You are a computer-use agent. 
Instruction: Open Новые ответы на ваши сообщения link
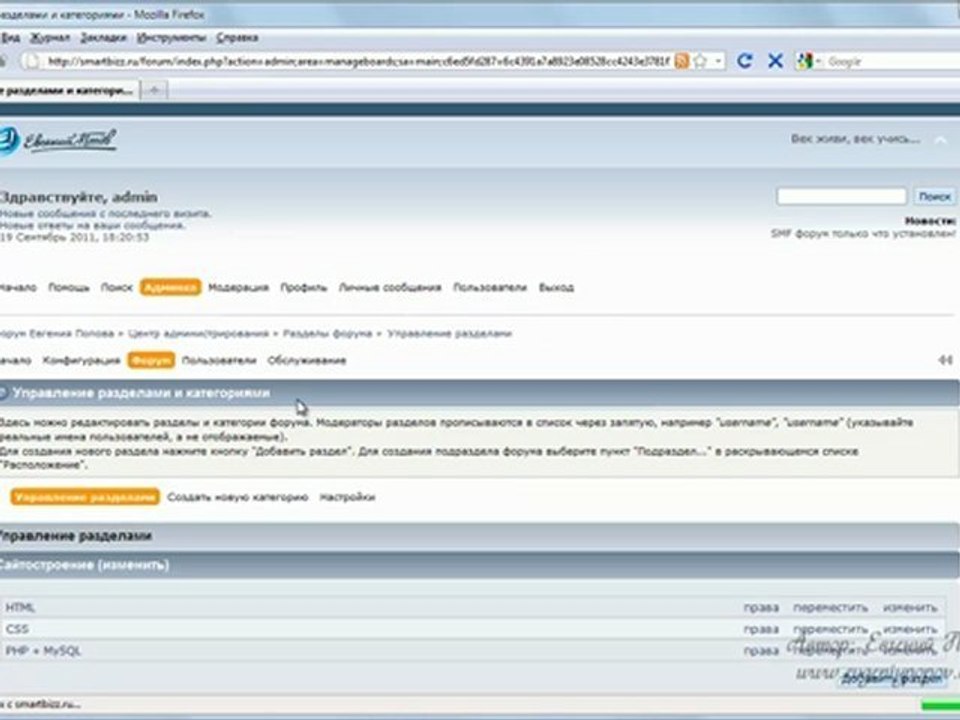(92, 225)
